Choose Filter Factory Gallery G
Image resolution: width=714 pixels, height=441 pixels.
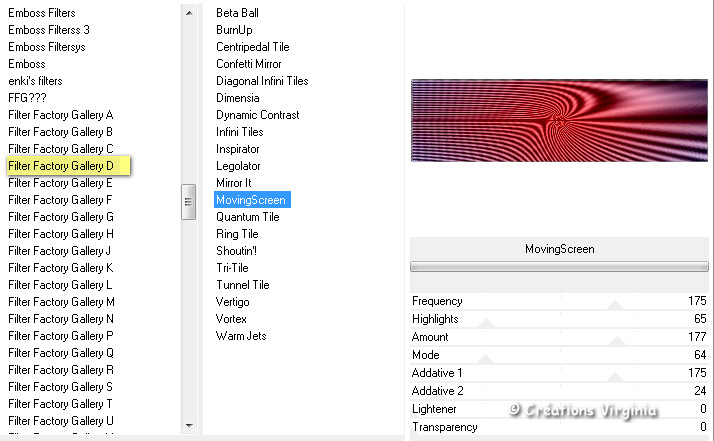pos(61,217)
